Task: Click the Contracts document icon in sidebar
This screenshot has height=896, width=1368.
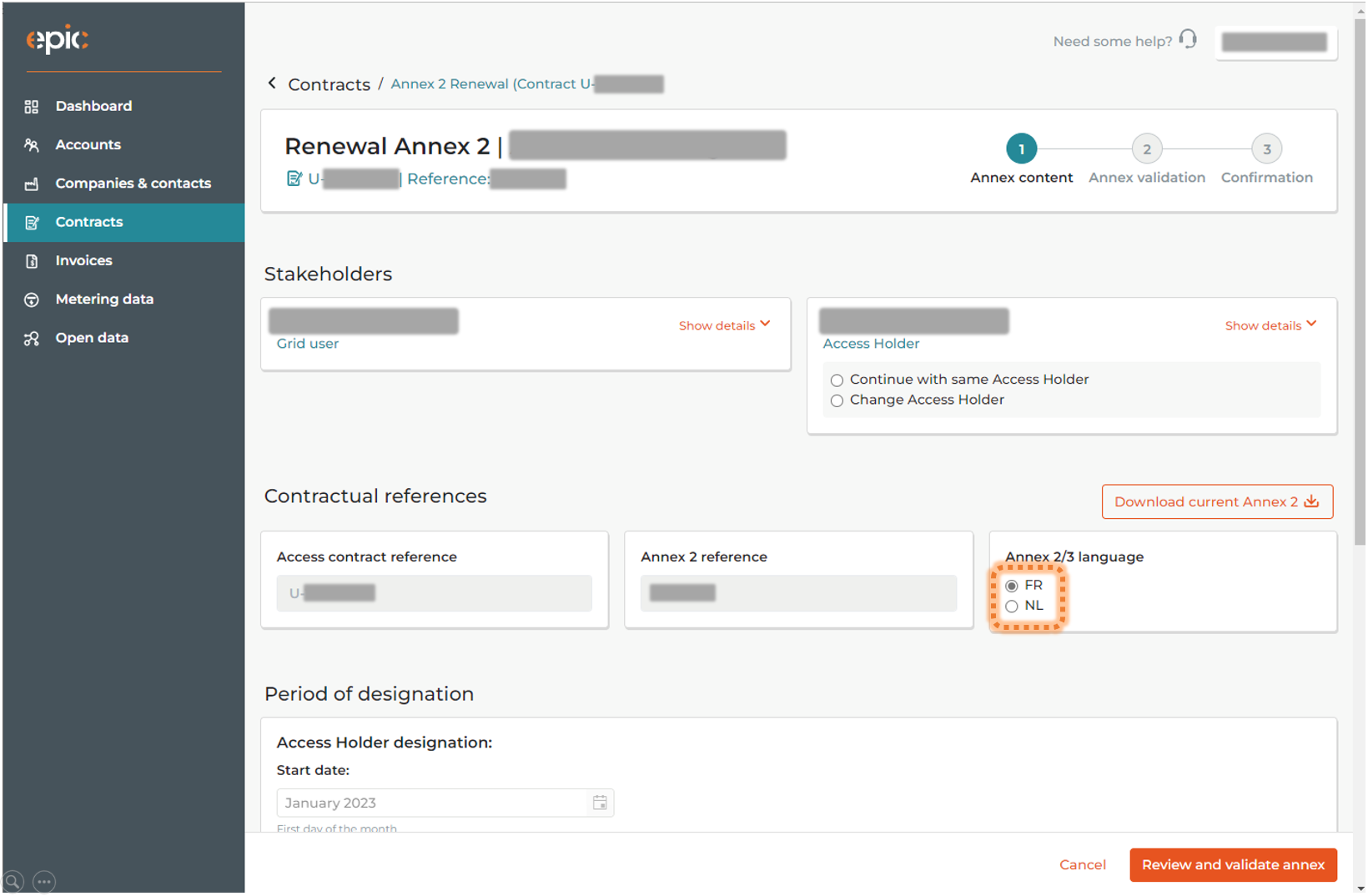Action: click(32, 223)
